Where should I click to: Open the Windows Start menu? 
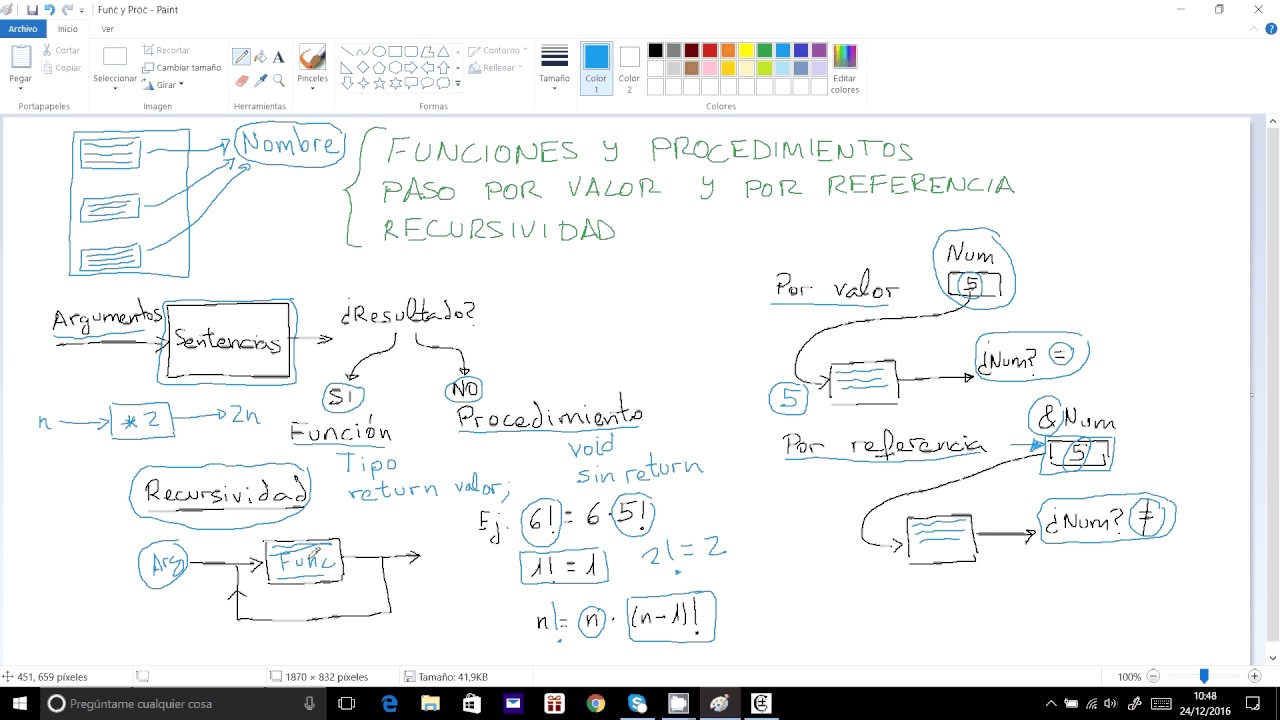19,704
